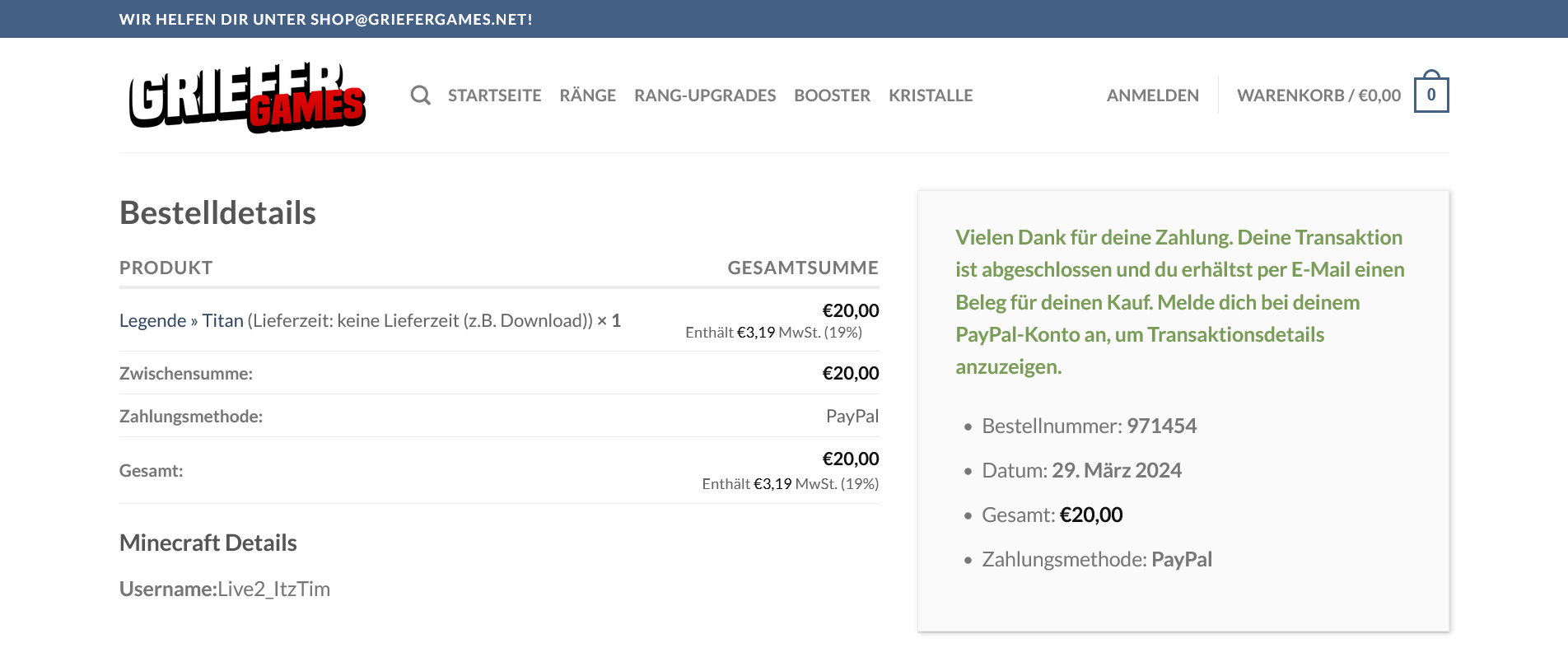Open the Ränge menu item
This screenshot has height=657, width=1568.
[587, 96]
